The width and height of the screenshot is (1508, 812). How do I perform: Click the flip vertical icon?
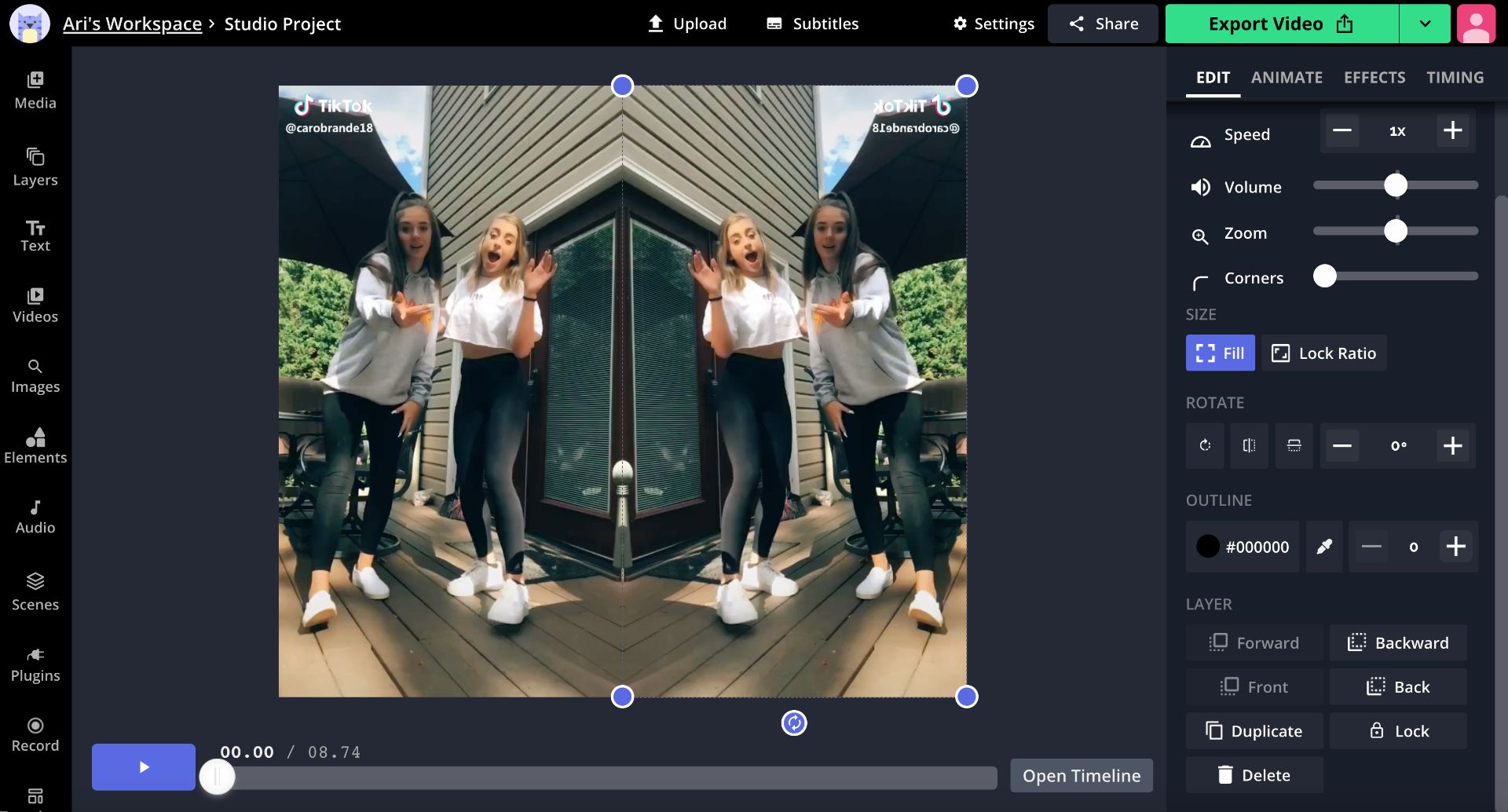point(1294,445)
